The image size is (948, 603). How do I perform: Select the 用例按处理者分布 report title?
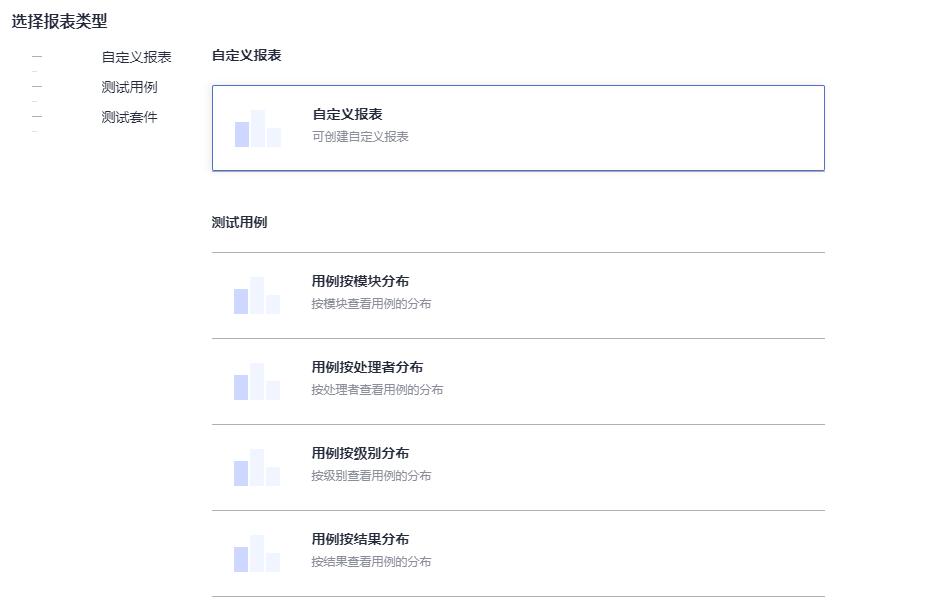[367, 367]
